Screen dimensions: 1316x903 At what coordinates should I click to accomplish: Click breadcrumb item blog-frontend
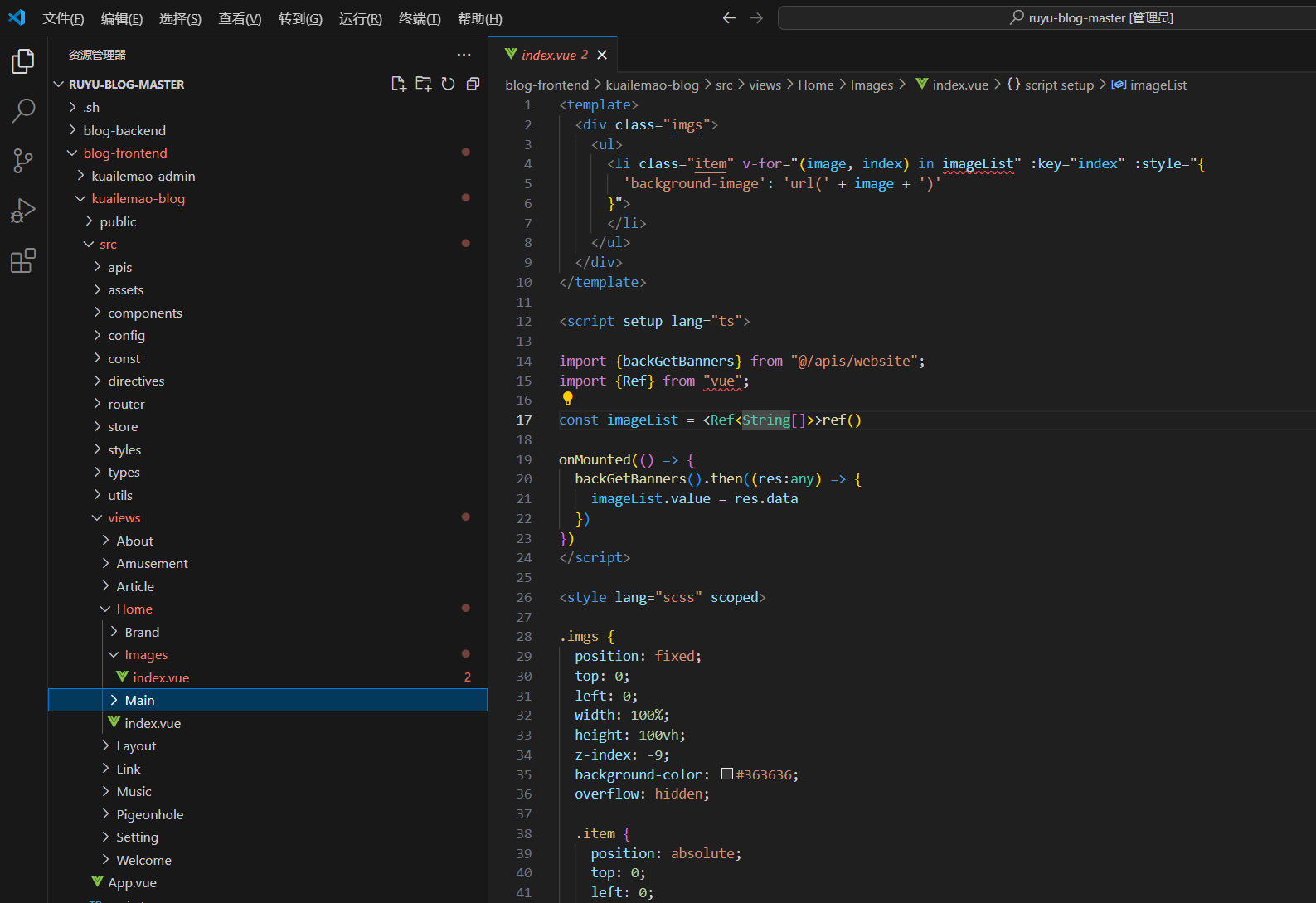[x=546, y=85]
